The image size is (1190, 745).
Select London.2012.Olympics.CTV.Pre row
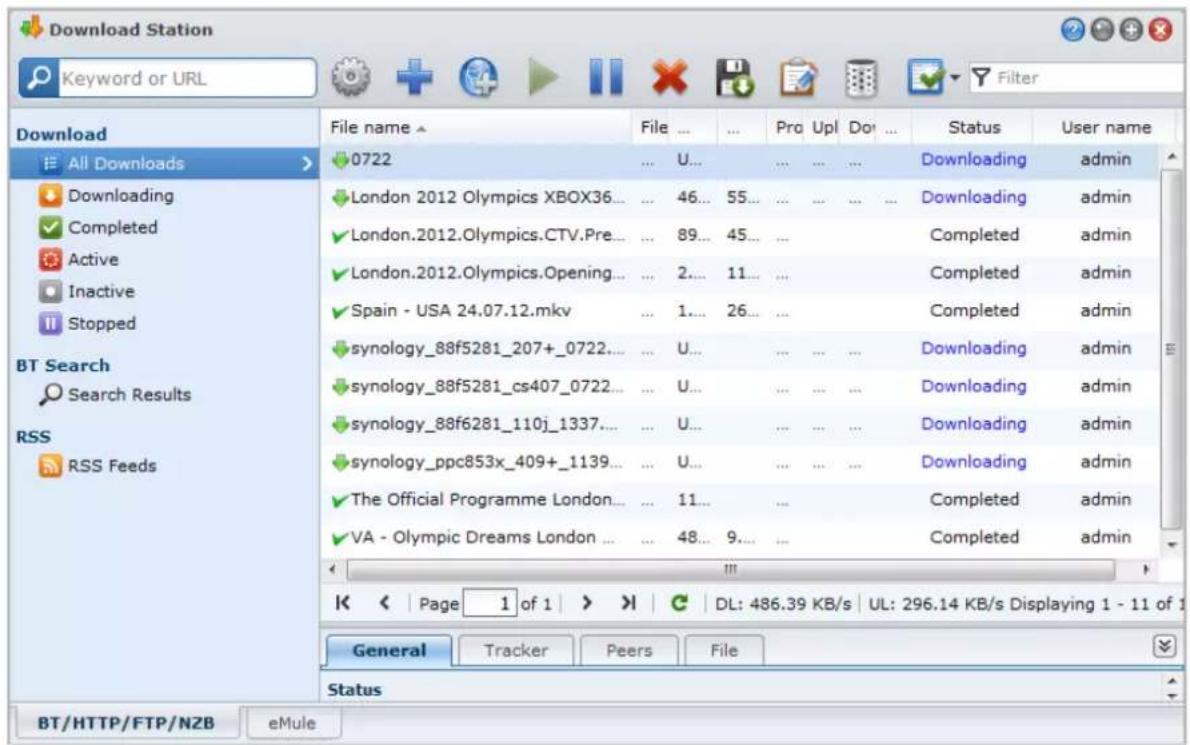point(740,235)
